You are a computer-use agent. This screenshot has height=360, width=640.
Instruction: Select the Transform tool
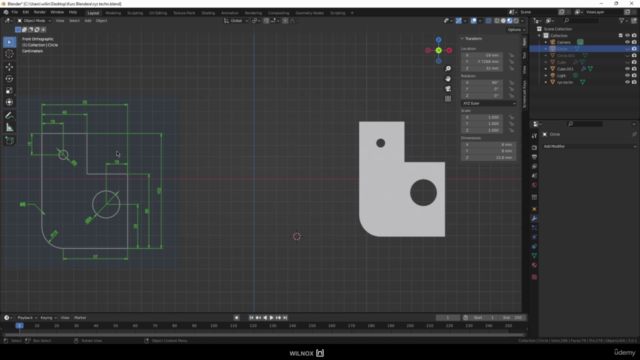click(x=9, y=102)
